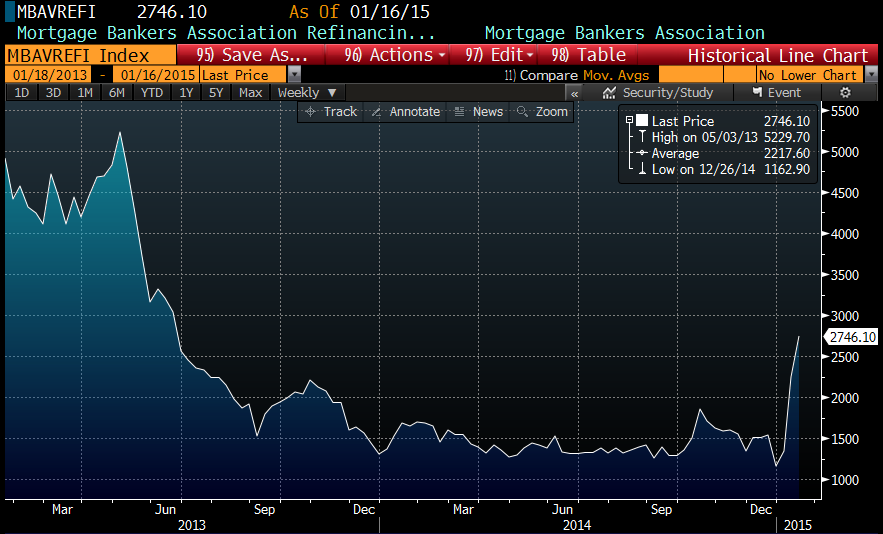The width and height of the screenshot is (883, 534).
Task: Toggle the Last Price white legend swatch
Action: click(x=641, y=120)
